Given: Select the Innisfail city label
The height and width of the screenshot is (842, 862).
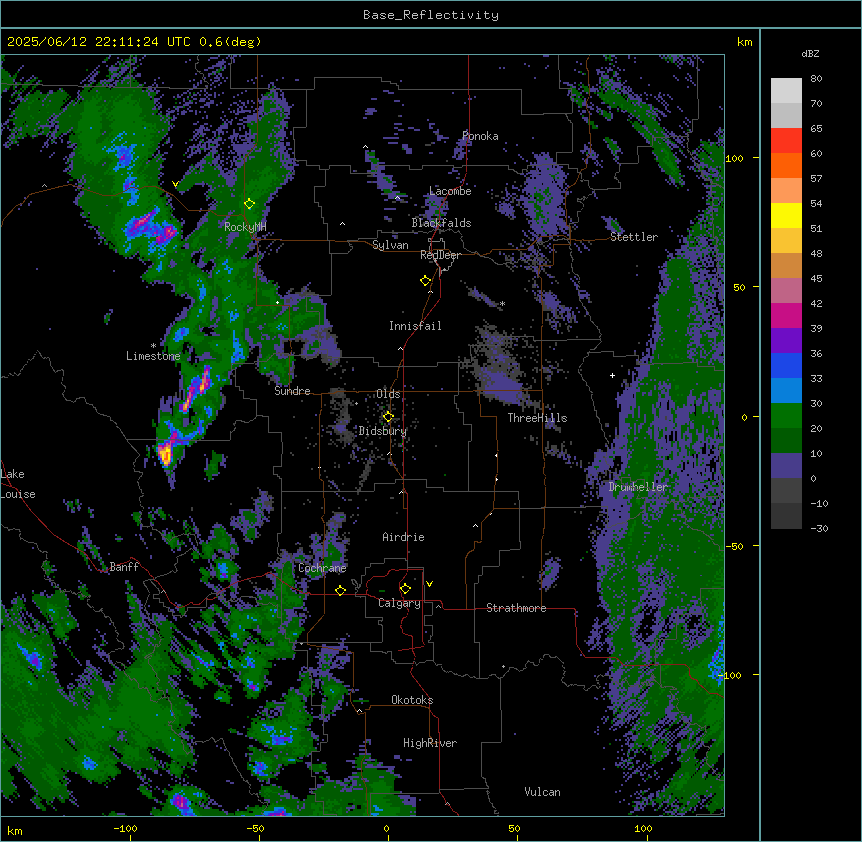Looking at the screenshot, I should point(415,326).
